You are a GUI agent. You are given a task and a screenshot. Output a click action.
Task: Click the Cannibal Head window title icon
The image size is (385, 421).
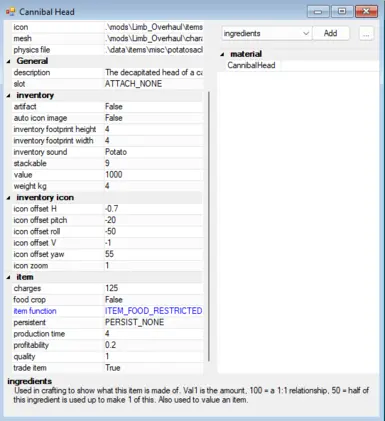(x=10, y=12)
